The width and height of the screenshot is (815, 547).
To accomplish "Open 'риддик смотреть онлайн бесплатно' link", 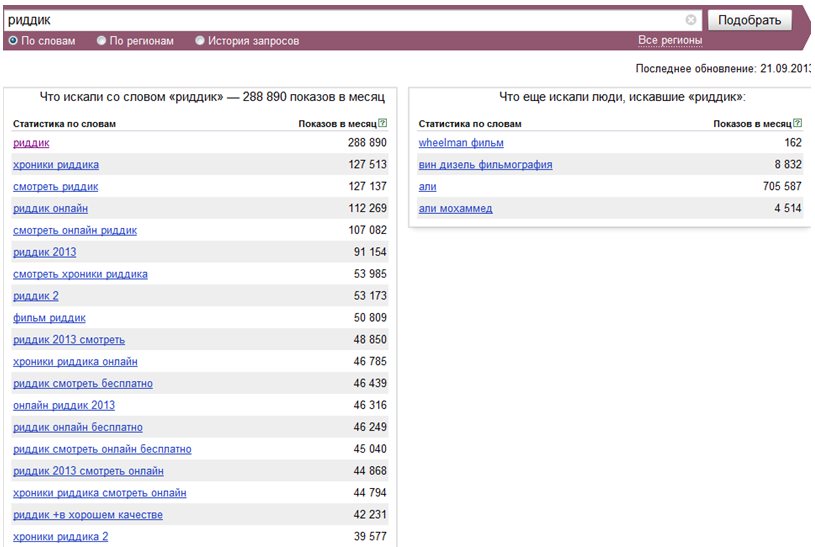I will click(x=102, y=449).
